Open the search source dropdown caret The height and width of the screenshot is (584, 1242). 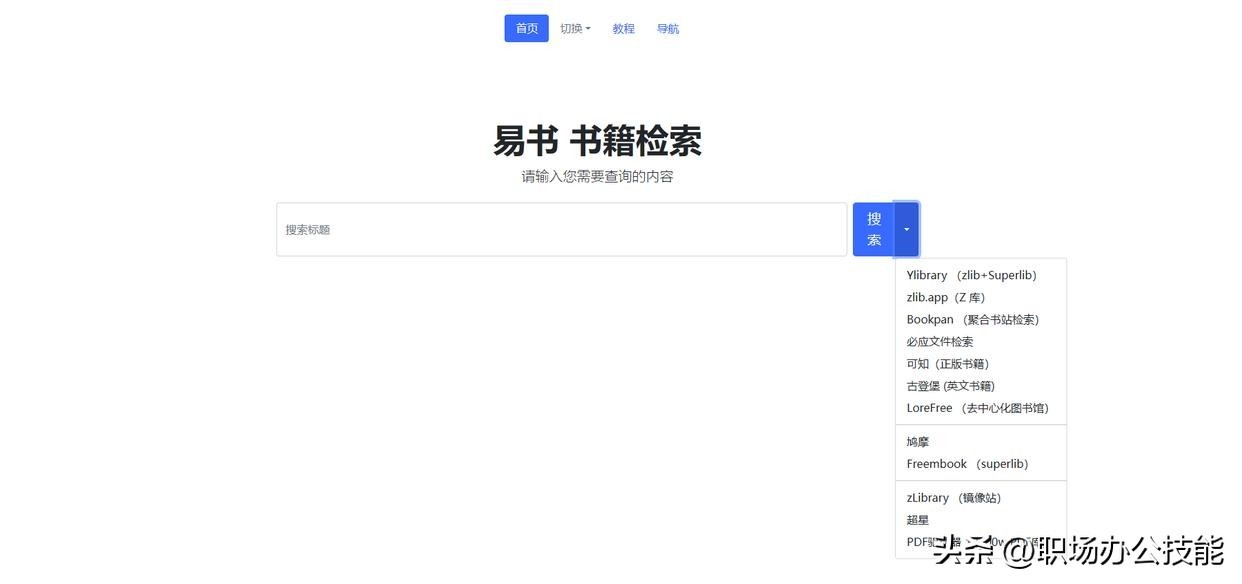click(x=906, y=229)
